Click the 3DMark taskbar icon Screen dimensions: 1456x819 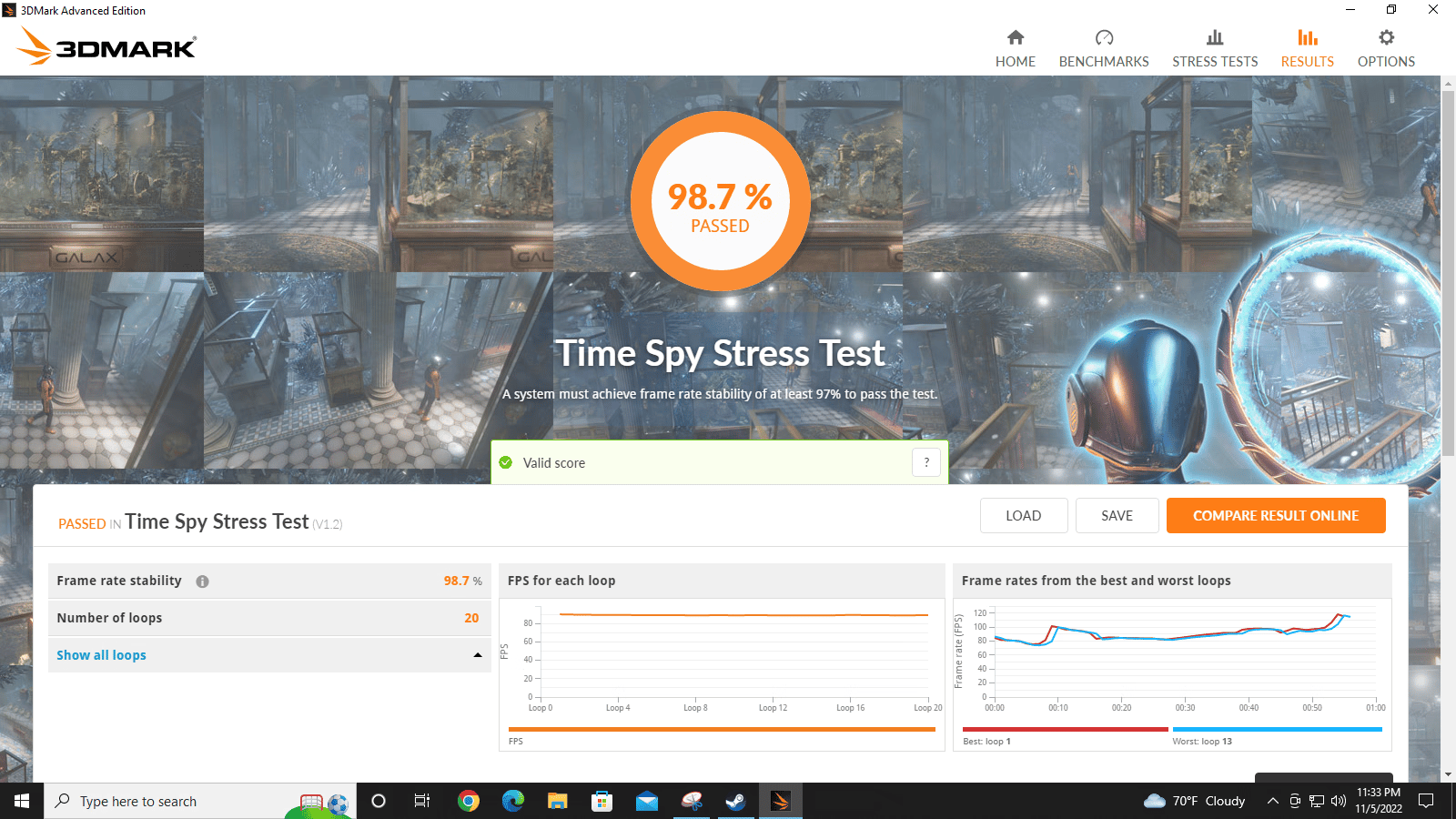pyautogui.click(x=780, y=801)
